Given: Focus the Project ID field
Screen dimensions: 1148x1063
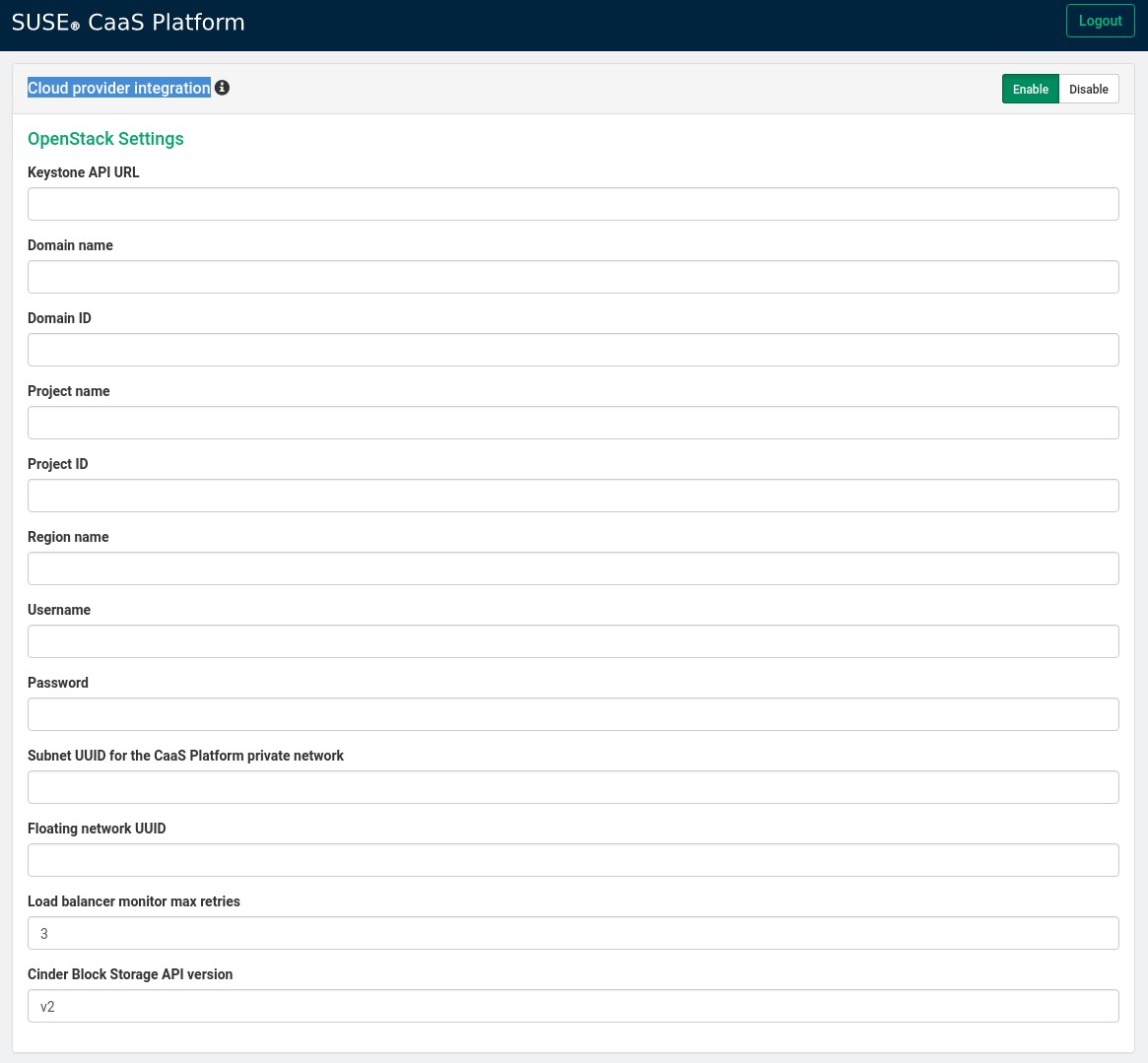Looking at the screenshot, I should [x=574, y=496].
